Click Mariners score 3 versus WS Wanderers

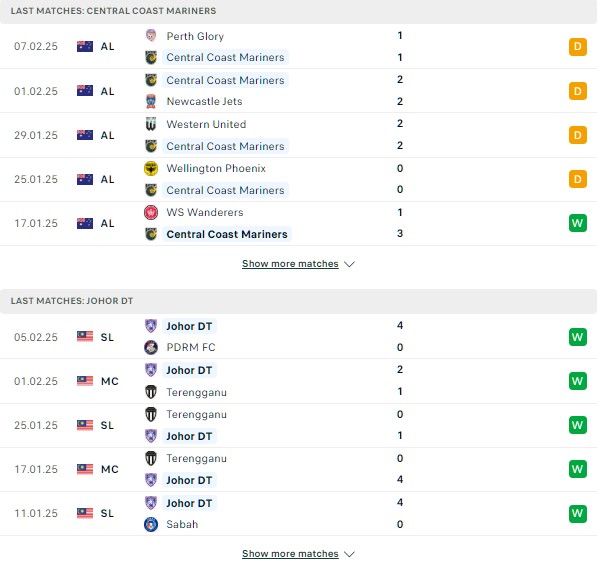pyautogui.click(x=400, y=233)
